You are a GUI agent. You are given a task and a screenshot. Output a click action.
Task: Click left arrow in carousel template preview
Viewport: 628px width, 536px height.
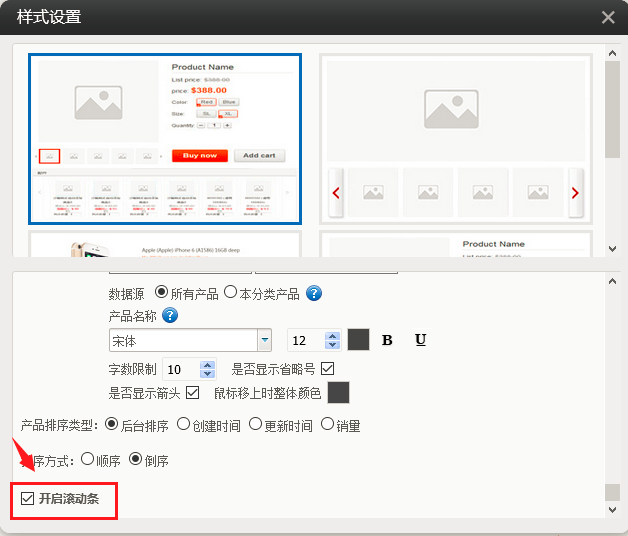(336, 193)
